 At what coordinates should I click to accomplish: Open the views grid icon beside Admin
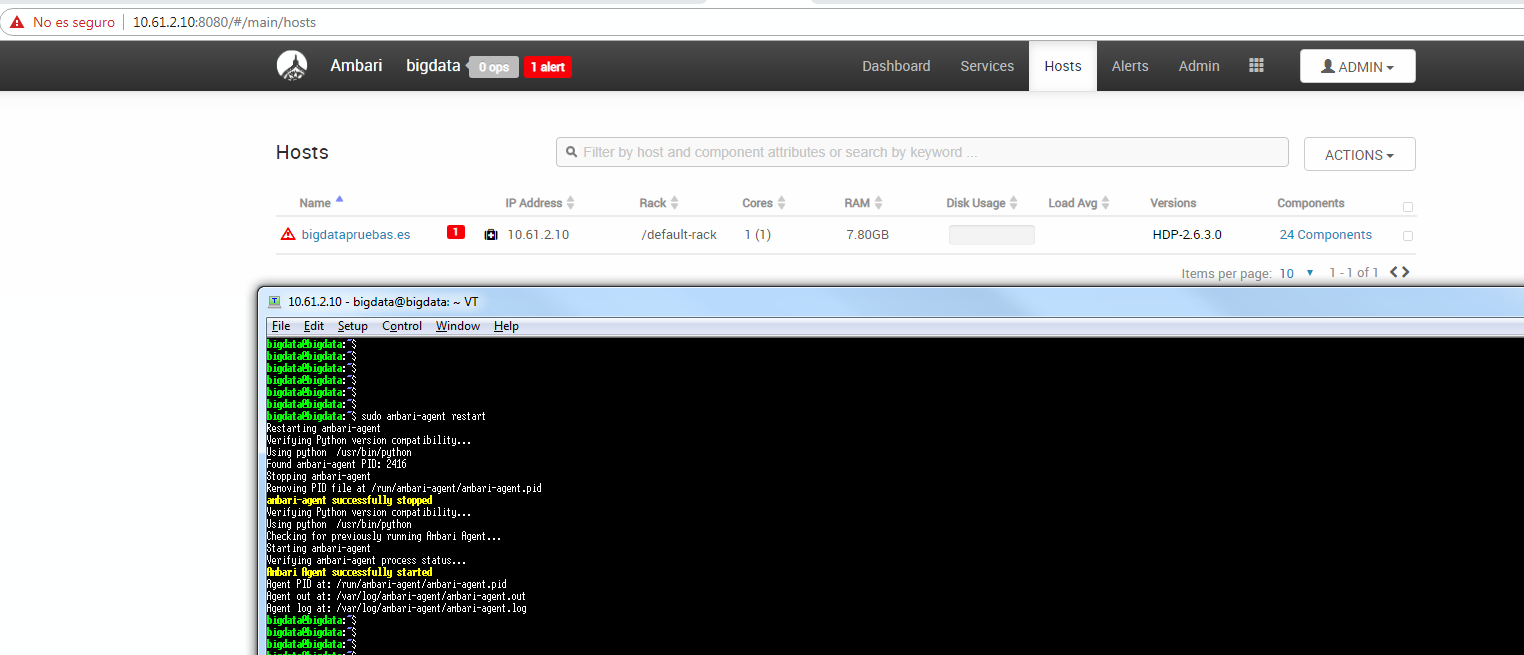(x=1256, y=65)
